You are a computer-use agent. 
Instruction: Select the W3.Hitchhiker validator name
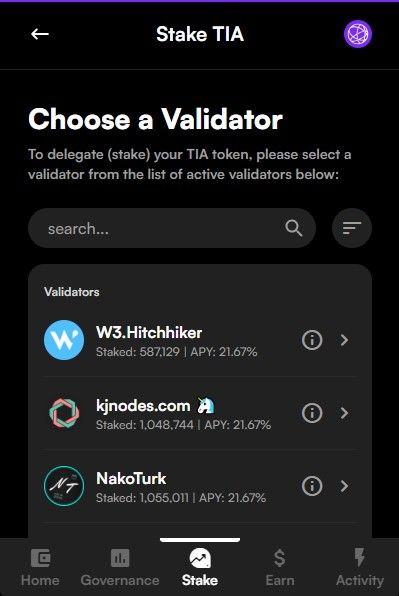(x=149, y=333)
